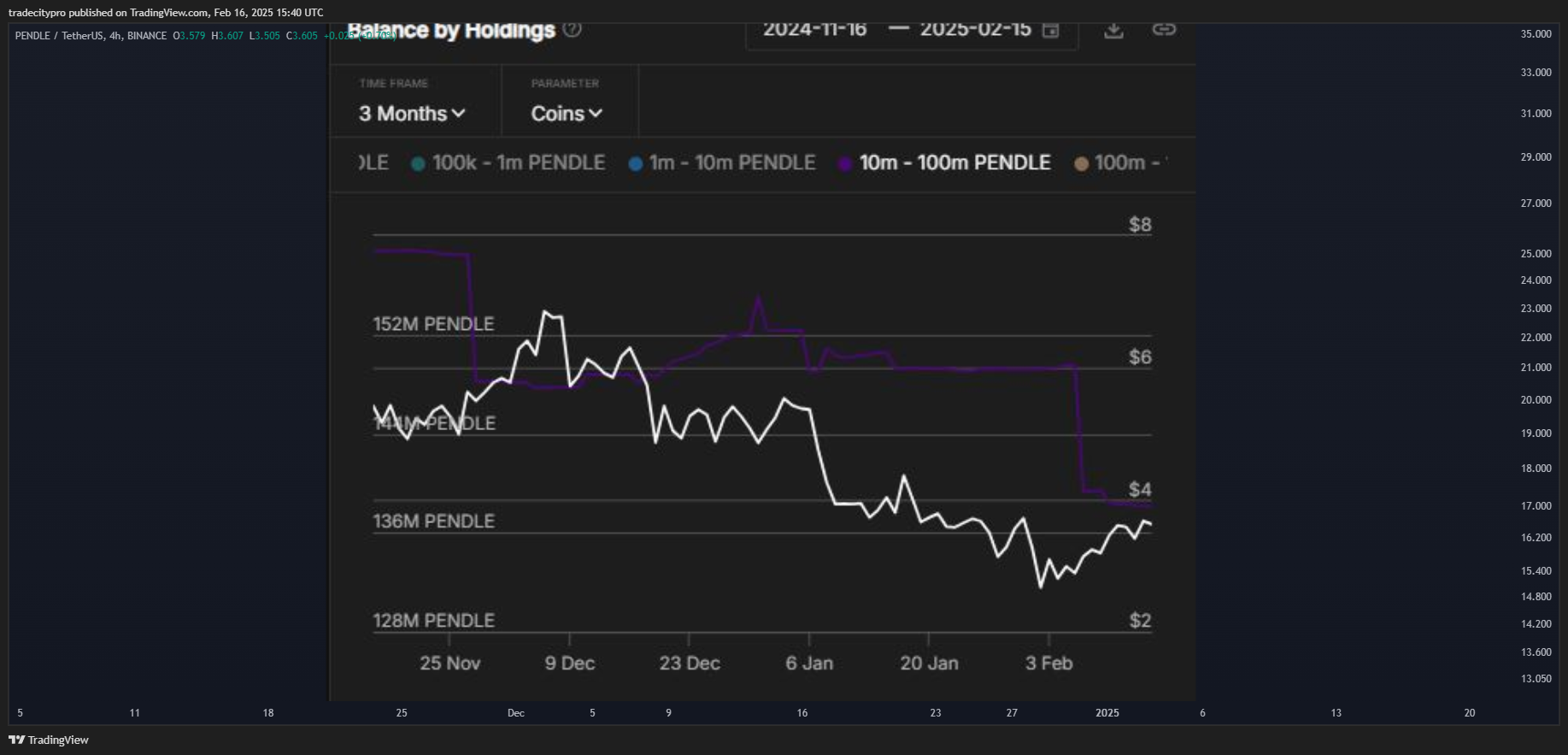
Task: Open the Coins parameter dropdown
Action: pyautogui.click(x=567, y=114)
